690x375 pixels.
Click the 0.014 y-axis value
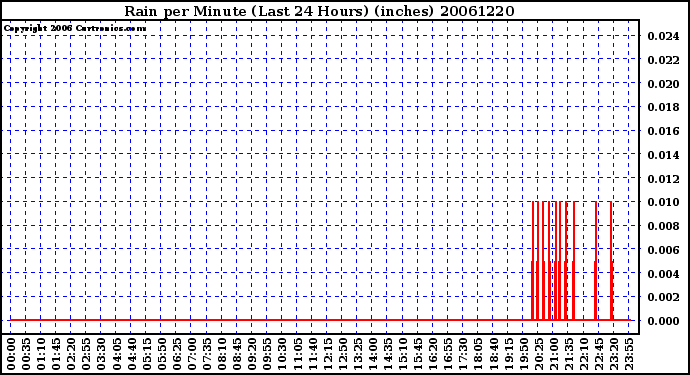click(663, 155)
